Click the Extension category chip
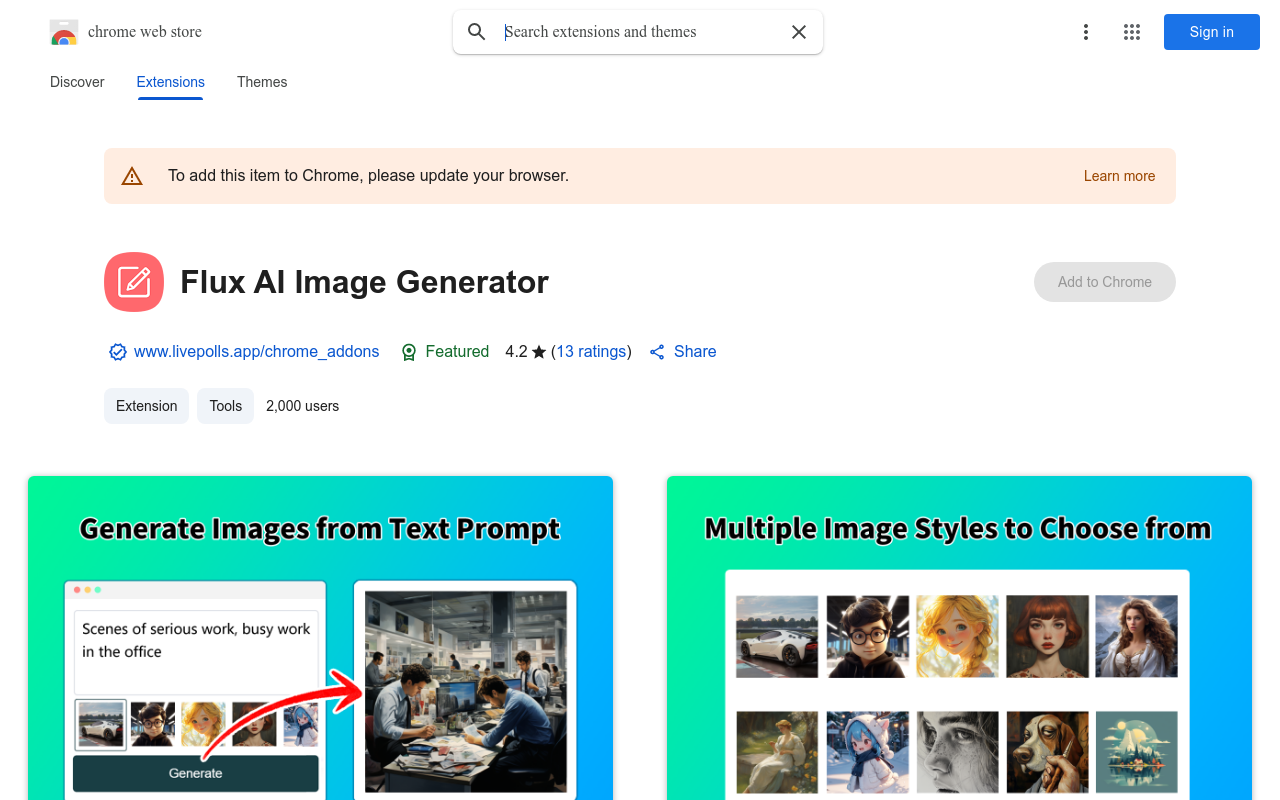Image resolution: width=1280 pixels, height=800 pixels. [x=146, y=406]
